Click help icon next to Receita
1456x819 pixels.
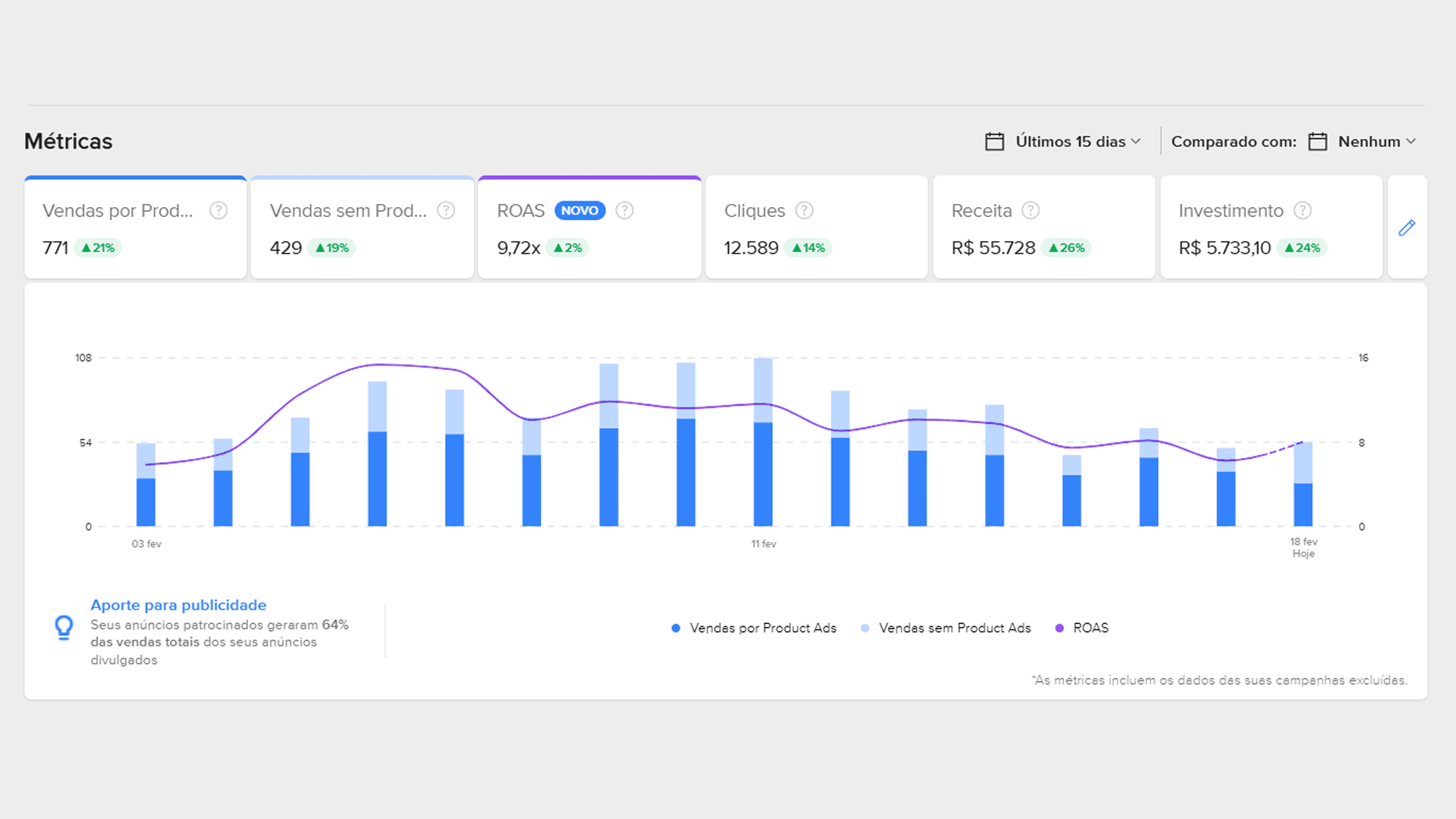(1030, 211)
